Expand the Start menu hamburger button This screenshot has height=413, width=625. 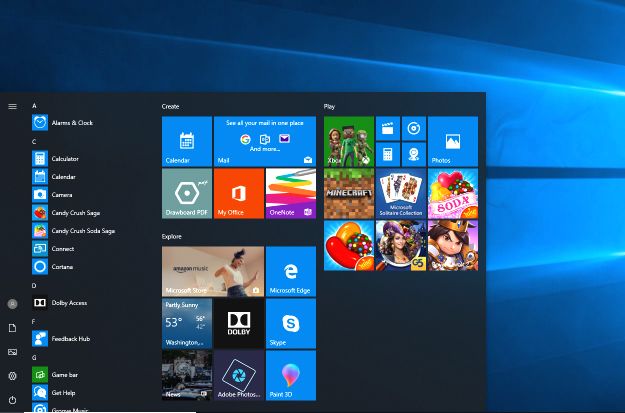point(12,106)
